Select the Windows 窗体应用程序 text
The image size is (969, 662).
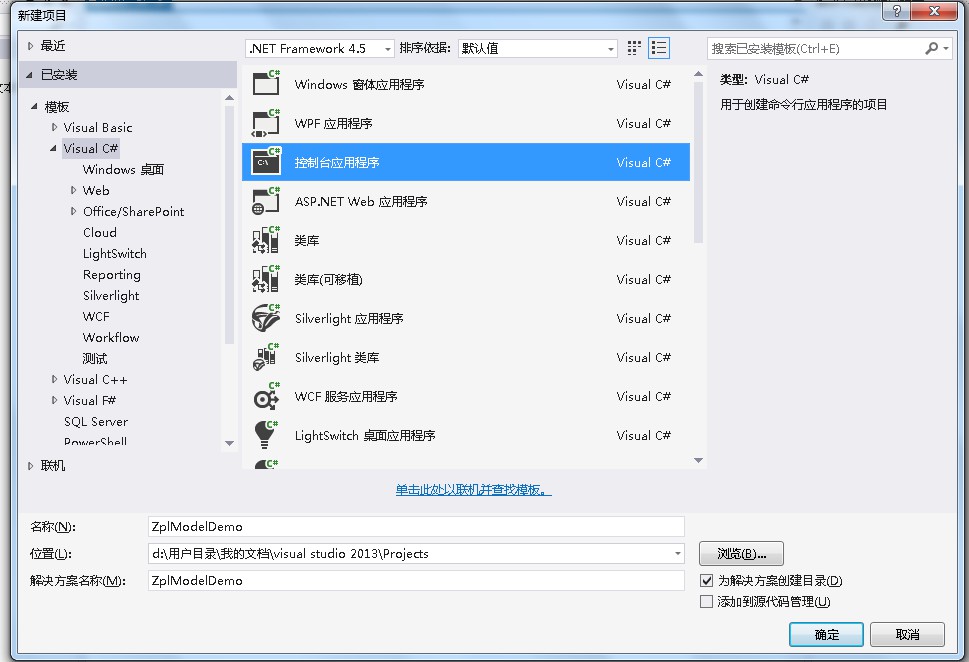pyautogui.click(x=359, y=84)
